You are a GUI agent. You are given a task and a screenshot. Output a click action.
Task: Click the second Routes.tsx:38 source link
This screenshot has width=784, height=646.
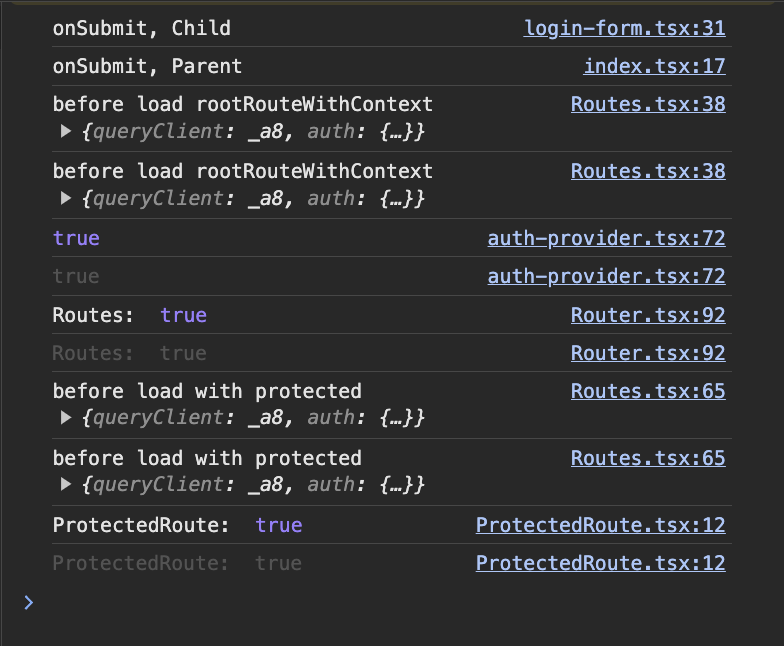[x=648, y=171]
